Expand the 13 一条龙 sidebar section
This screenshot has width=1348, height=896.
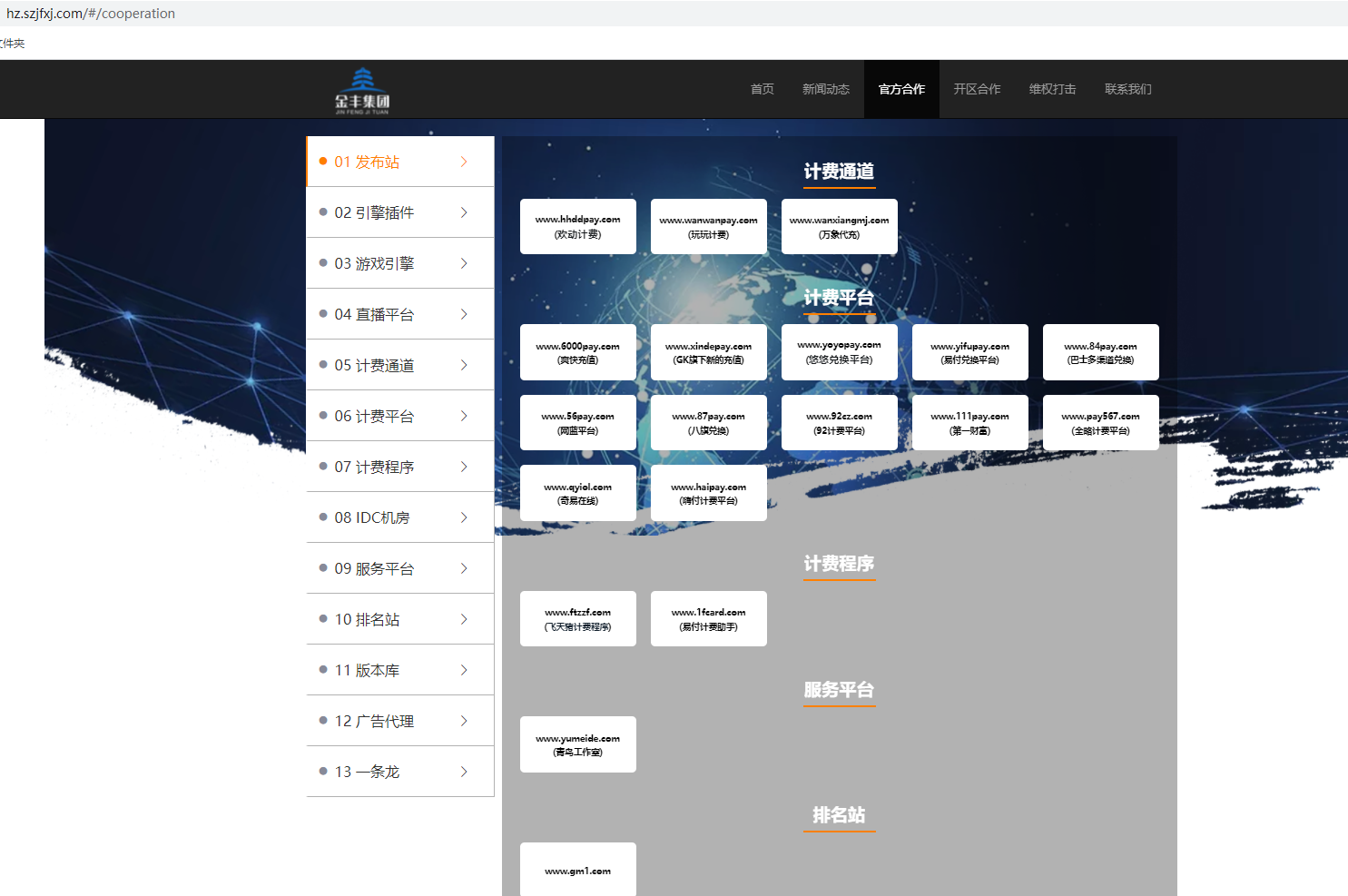399,771
